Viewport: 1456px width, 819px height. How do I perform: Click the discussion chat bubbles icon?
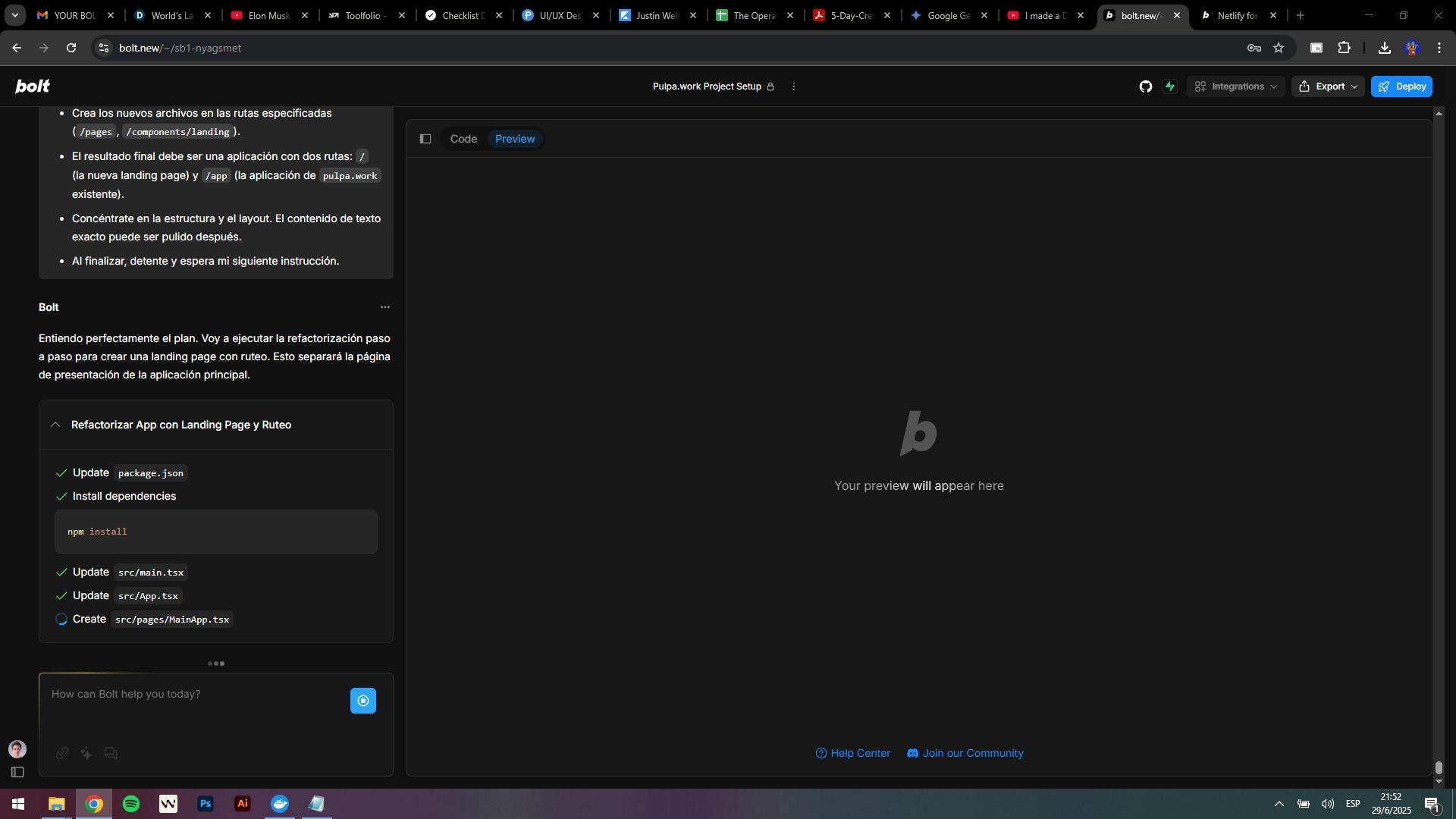111,753
